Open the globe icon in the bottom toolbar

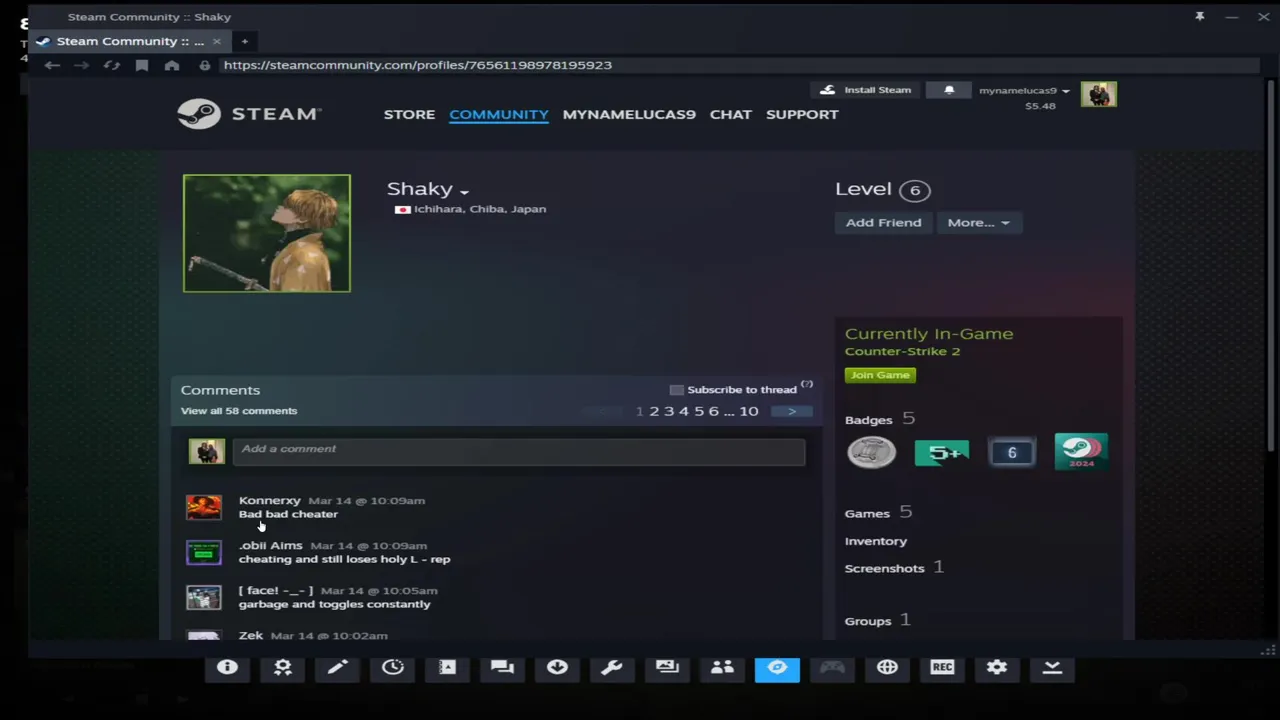(x=887, y=667)
